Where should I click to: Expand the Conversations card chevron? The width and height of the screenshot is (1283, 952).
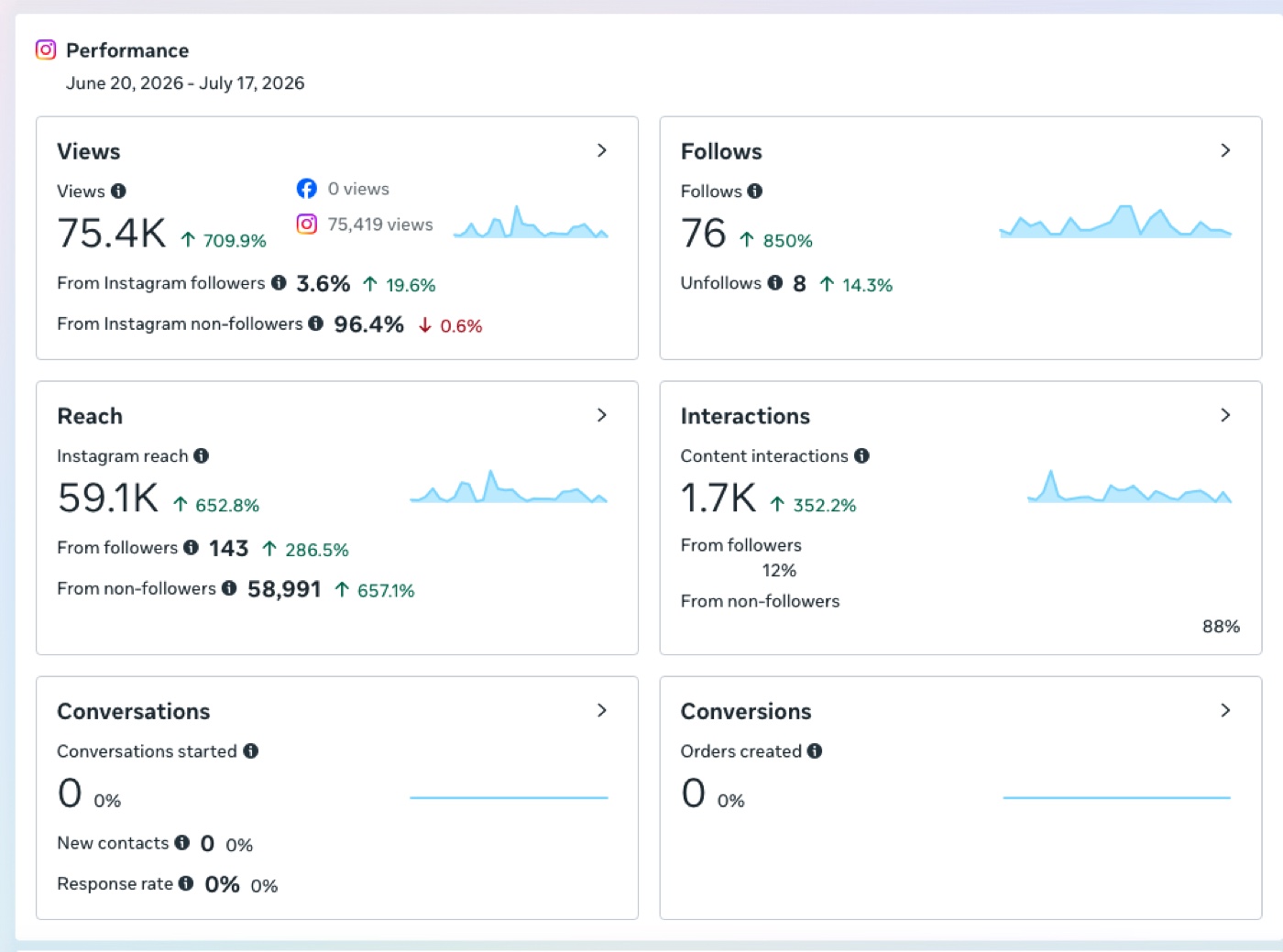click(602, 710)
